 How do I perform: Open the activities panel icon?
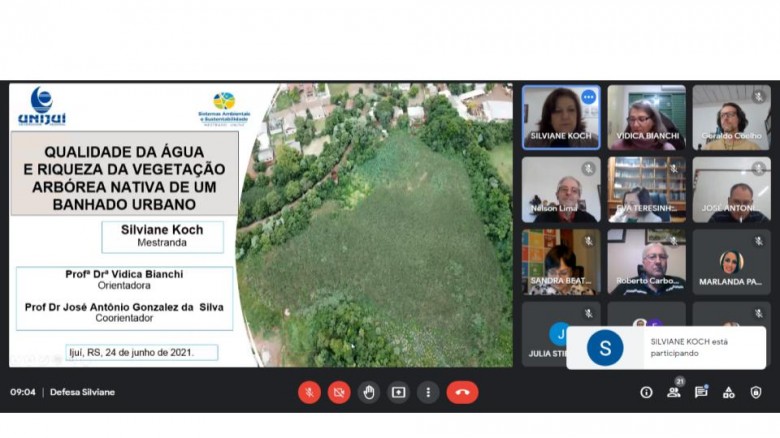tap(728, 392)
